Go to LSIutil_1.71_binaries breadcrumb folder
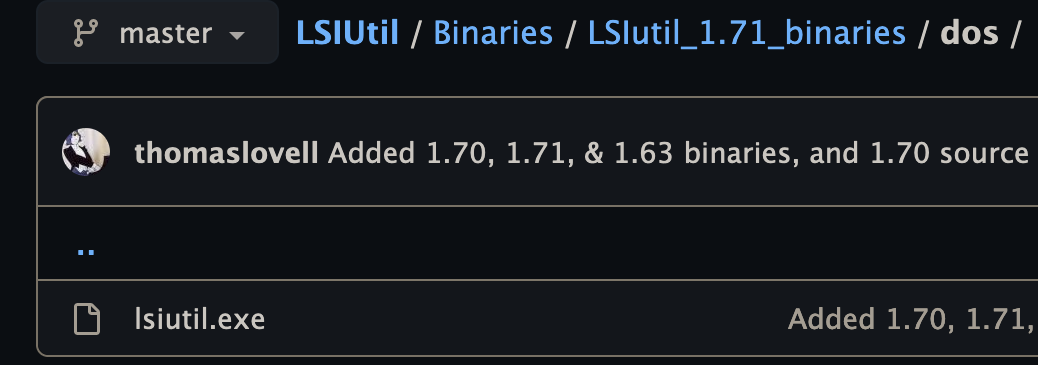This screenshot has height=365, width=1038. [747, 33]
